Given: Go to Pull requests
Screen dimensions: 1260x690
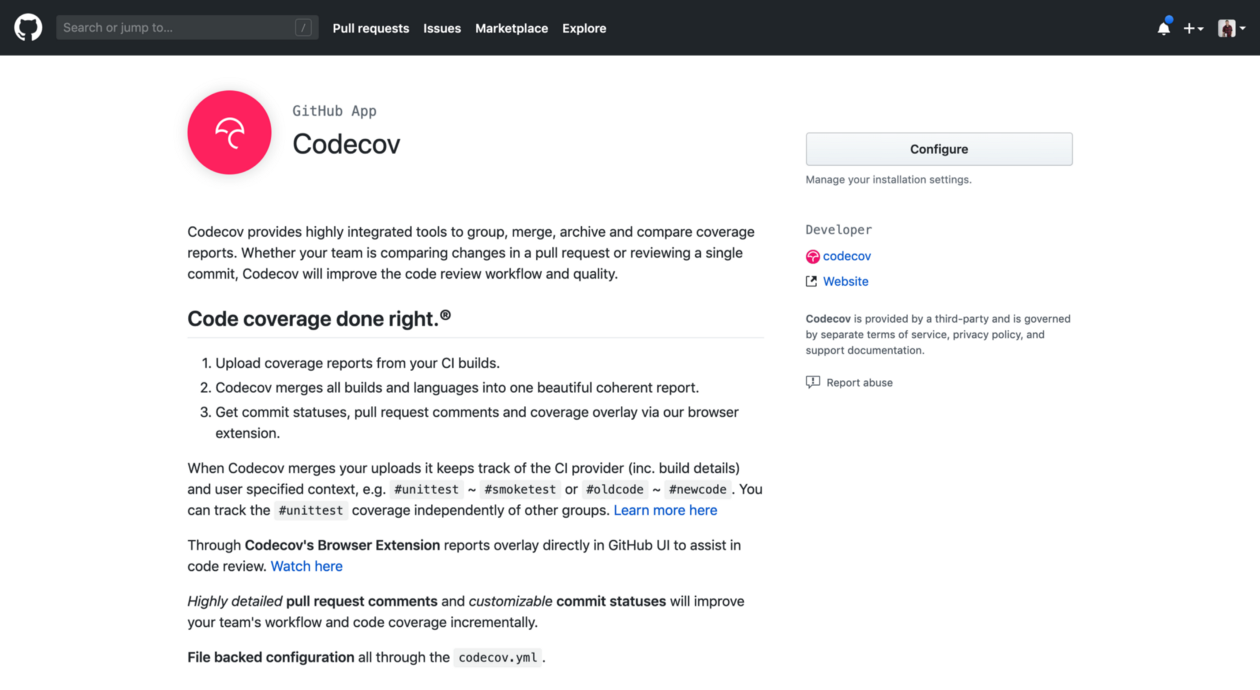Looking at the screenshot, I should [371, 28].
